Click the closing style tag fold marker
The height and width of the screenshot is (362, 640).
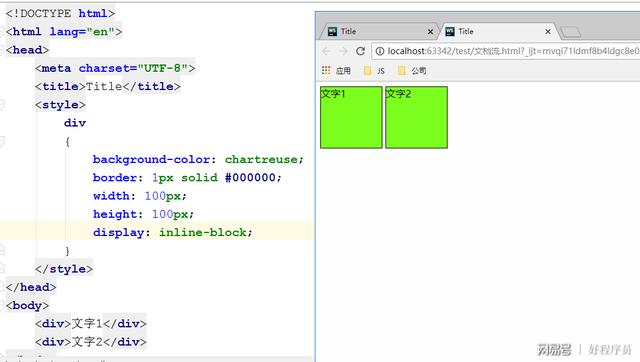click(x=2, y=269)
